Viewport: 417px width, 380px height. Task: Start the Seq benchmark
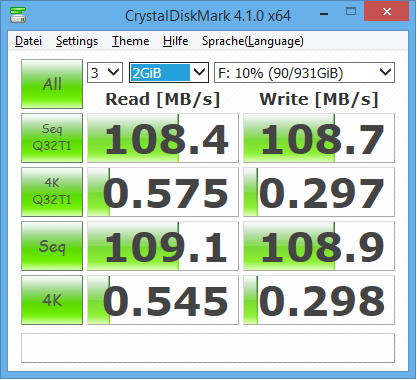52,246
